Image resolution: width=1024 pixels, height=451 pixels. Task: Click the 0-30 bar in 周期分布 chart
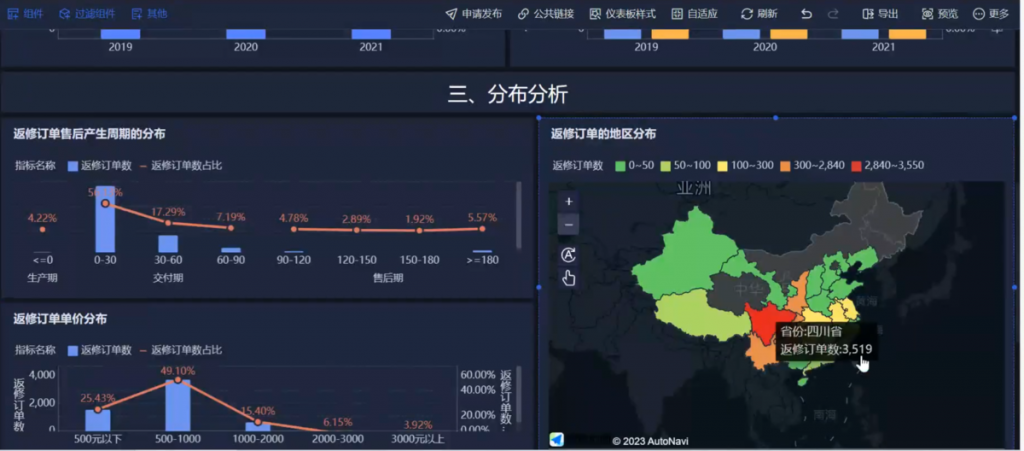pyautogui.click(x=104, y=220)
